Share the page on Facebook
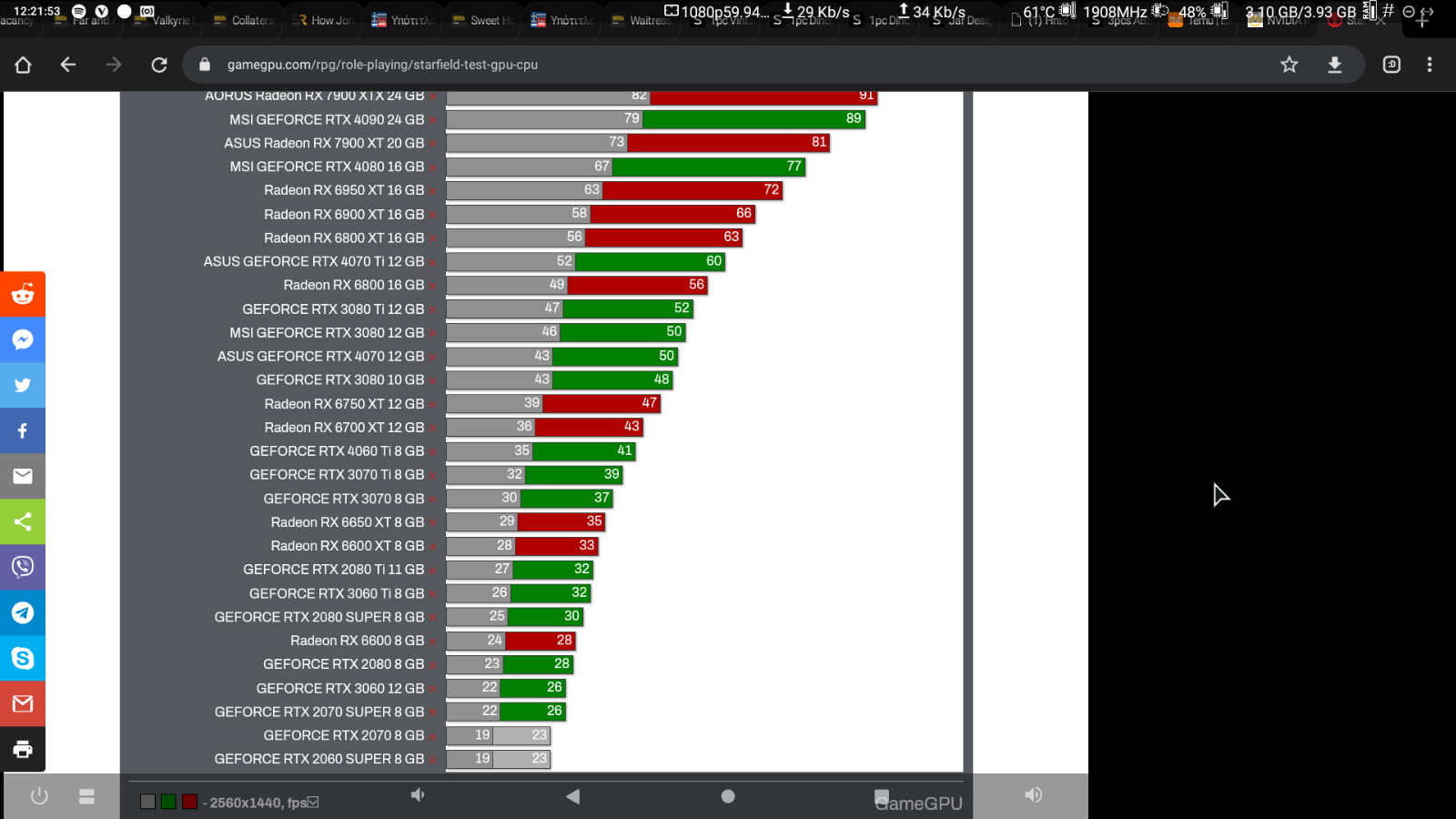1456x819 pixels. click(x=23, y=430)
